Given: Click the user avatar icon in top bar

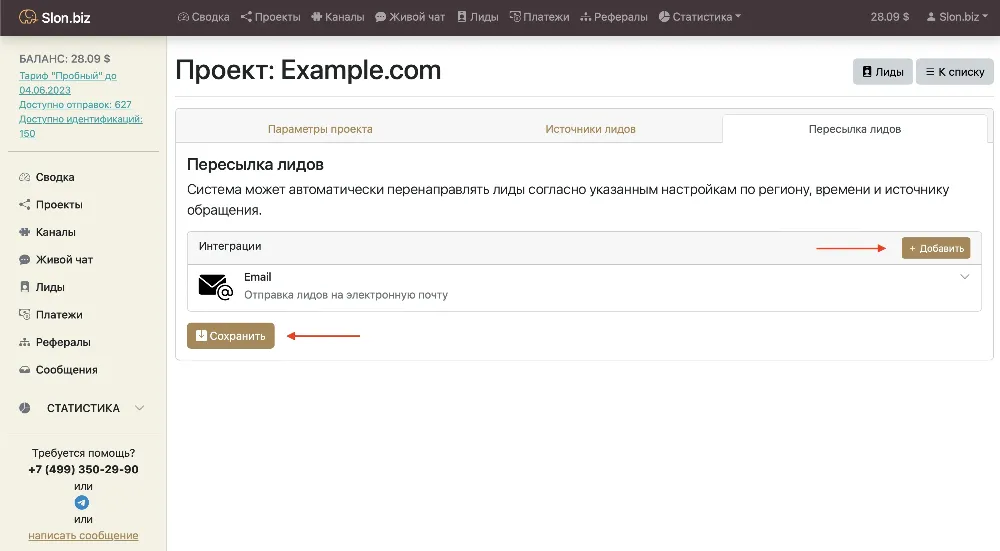Looking at the screenshot, I should pyautogui.click(x=931, y=17).
